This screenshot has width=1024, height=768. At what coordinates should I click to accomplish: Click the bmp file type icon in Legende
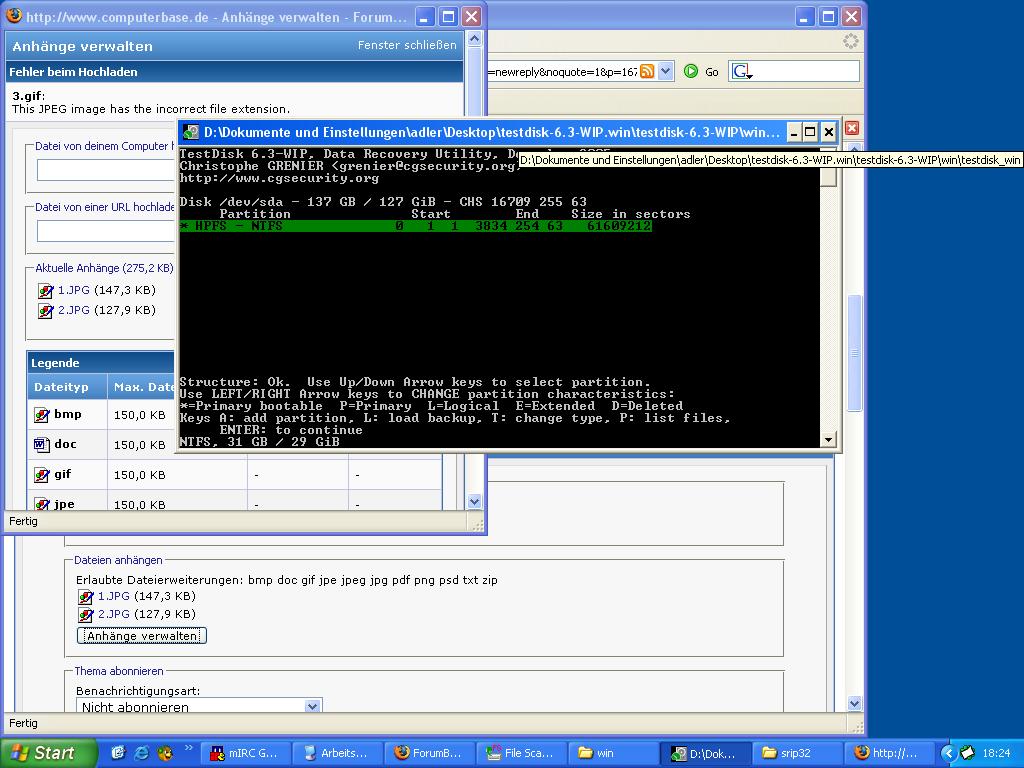(42, 415)
